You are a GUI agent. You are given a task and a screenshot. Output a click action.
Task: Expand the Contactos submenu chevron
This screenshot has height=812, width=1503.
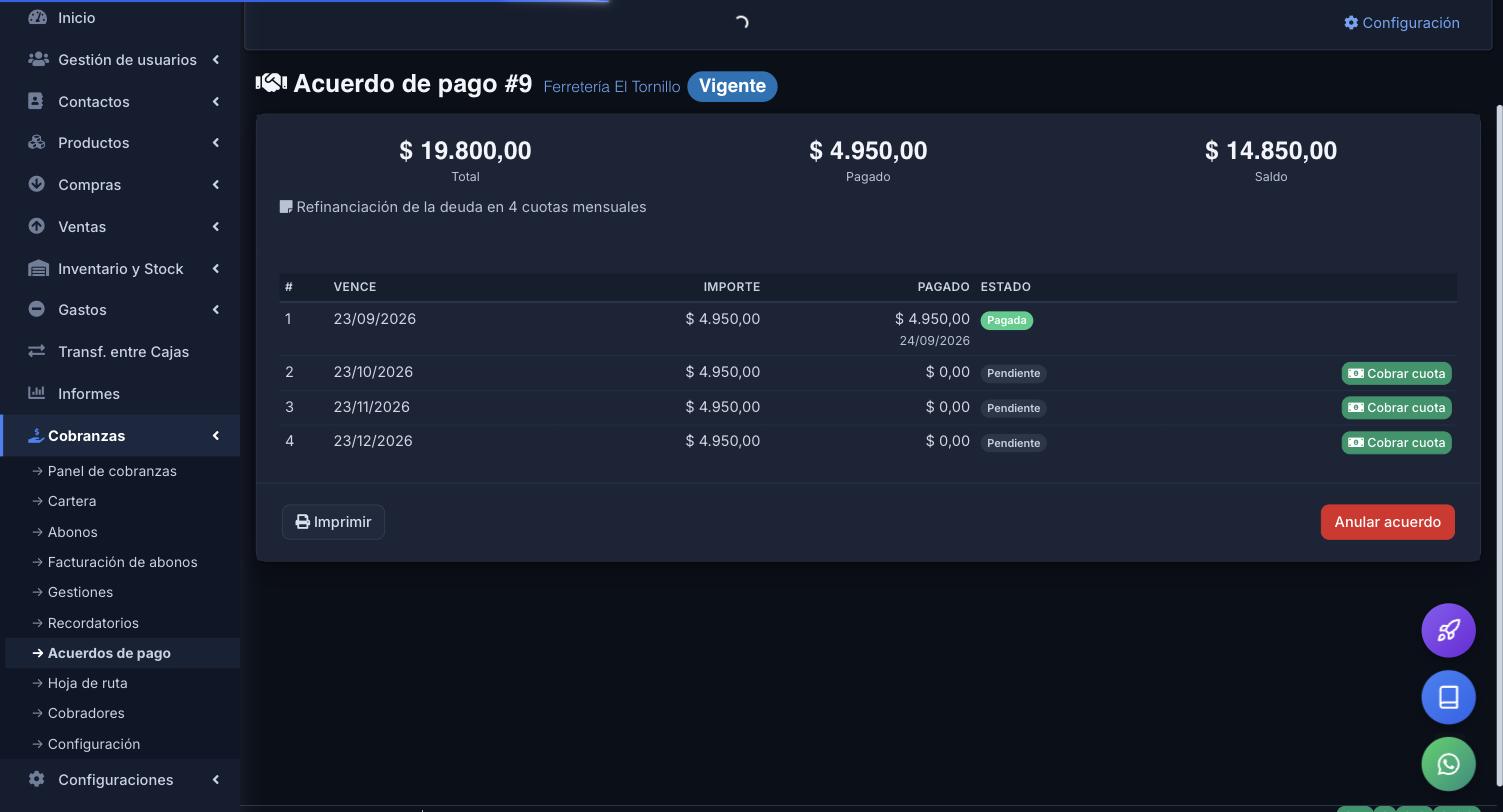[x=215, y=101]
